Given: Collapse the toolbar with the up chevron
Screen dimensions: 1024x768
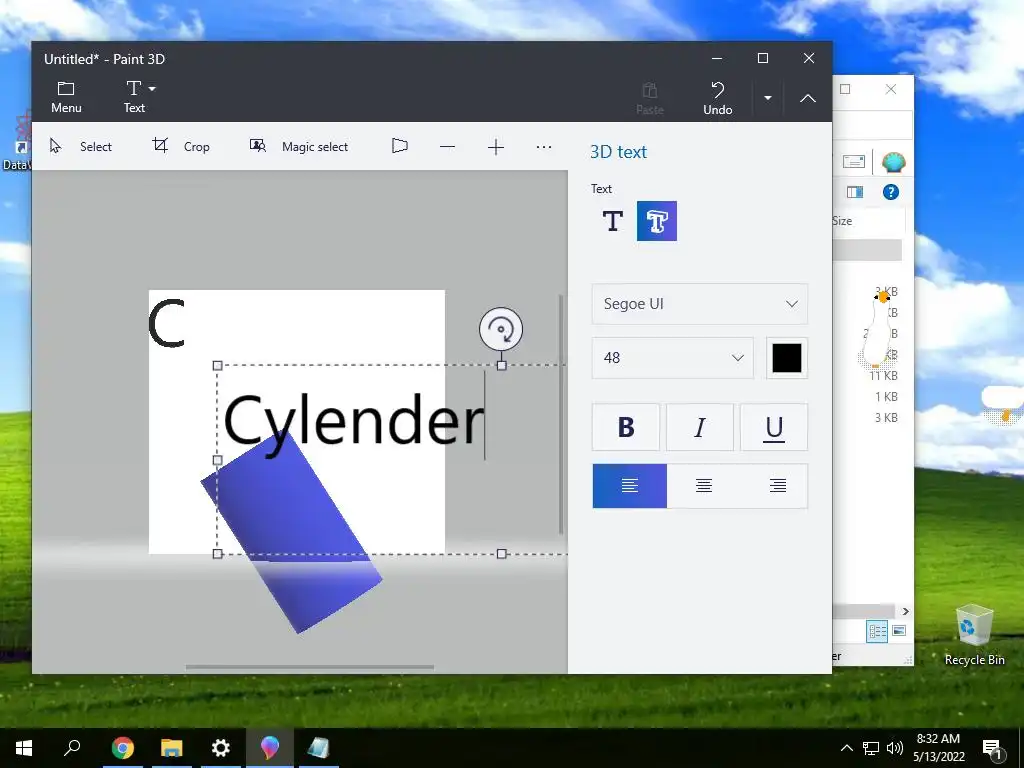Looking at the screenshot, I should 808,98.
